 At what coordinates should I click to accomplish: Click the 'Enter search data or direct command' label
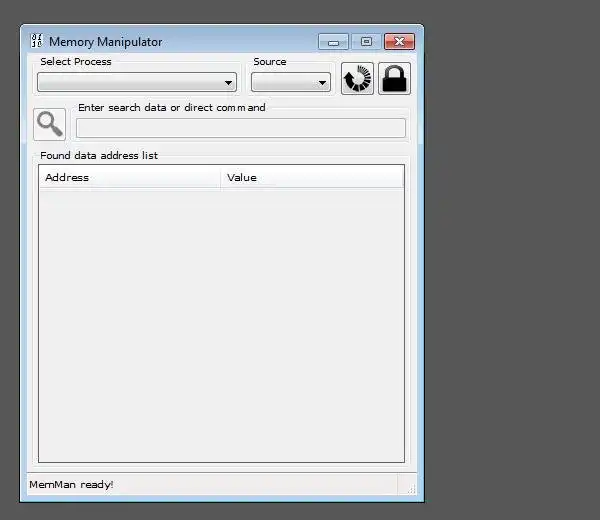click(x=171, y=108)
